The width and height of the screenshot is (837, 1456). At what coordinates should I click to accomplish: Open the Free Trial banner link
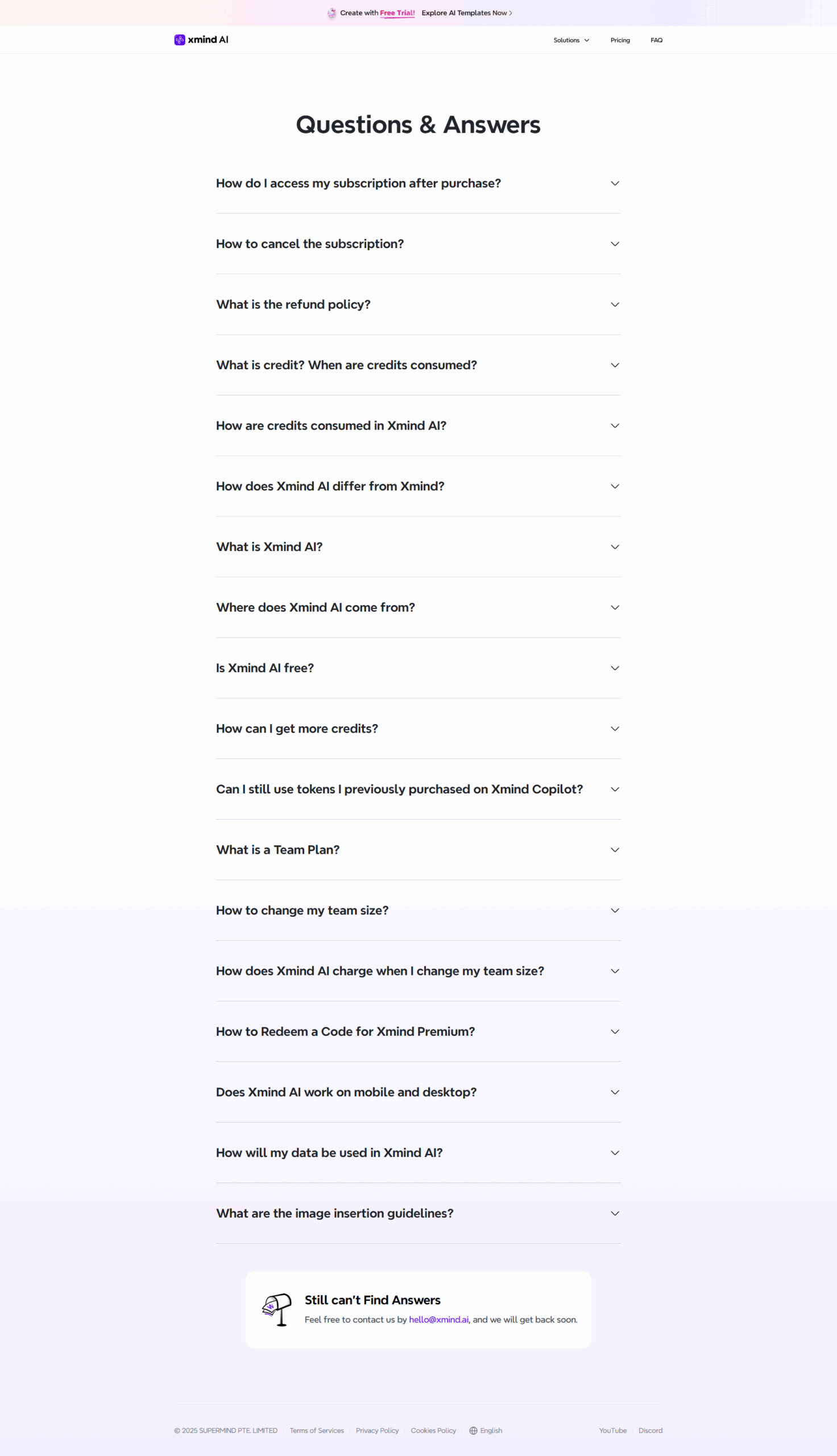point(397,13)
